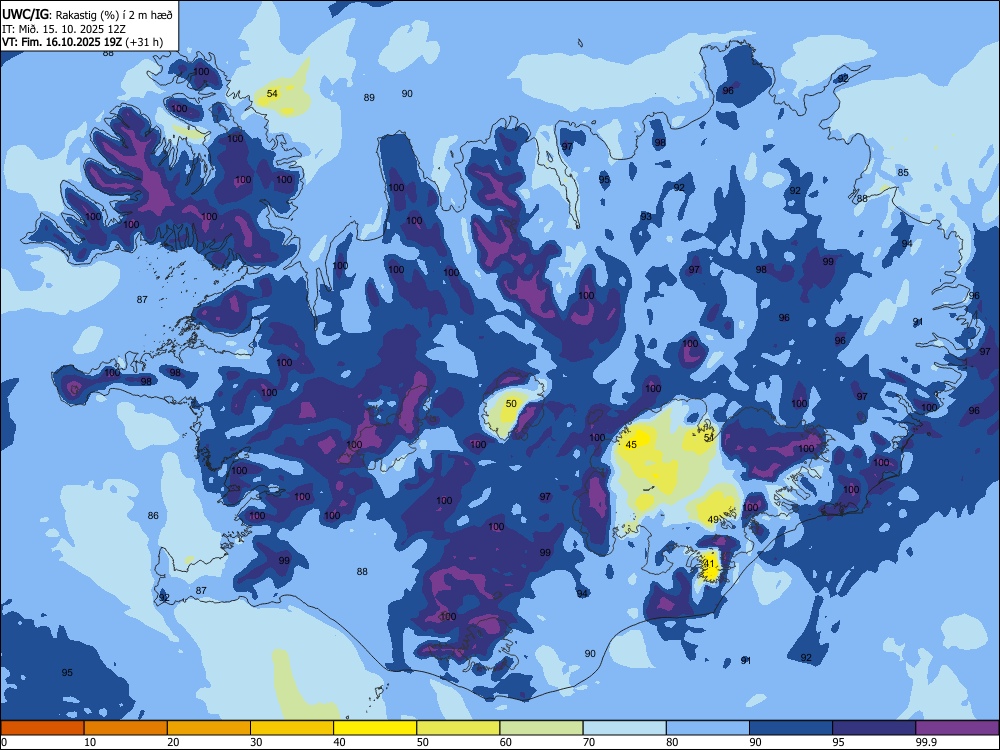Click the legend tick label '70'
This screenshot has height=750, width=1000.
tap(589, 742)
